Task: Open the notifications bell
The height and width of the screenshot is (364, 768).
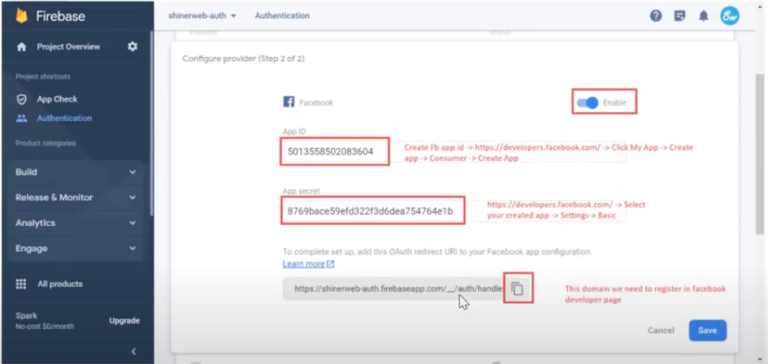Action: click(x=704, y=16)
